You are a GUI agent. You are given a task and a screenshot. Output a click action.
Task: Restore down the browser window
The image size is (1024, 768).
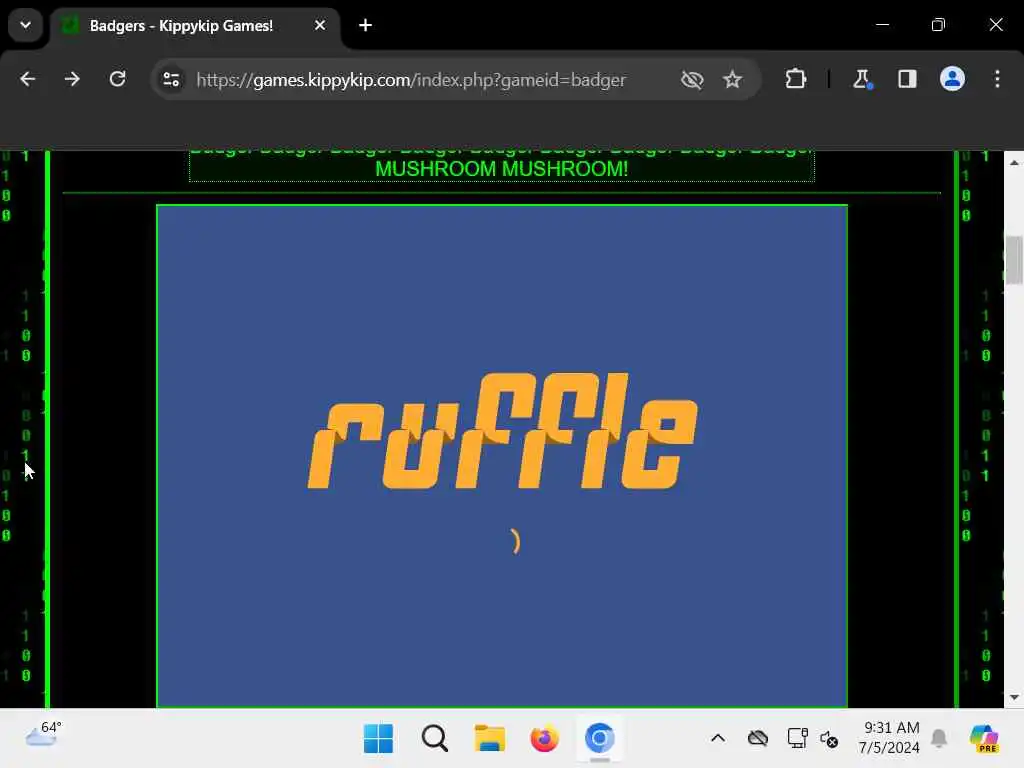click(x=938, y=25)
